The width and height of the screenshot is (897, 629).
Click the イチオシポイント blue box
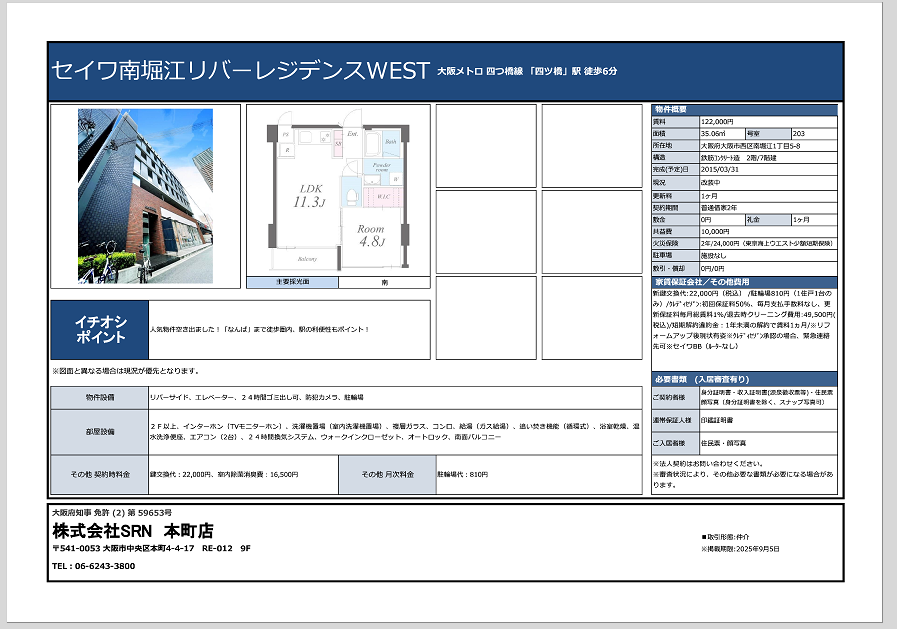tap(100, 329)
